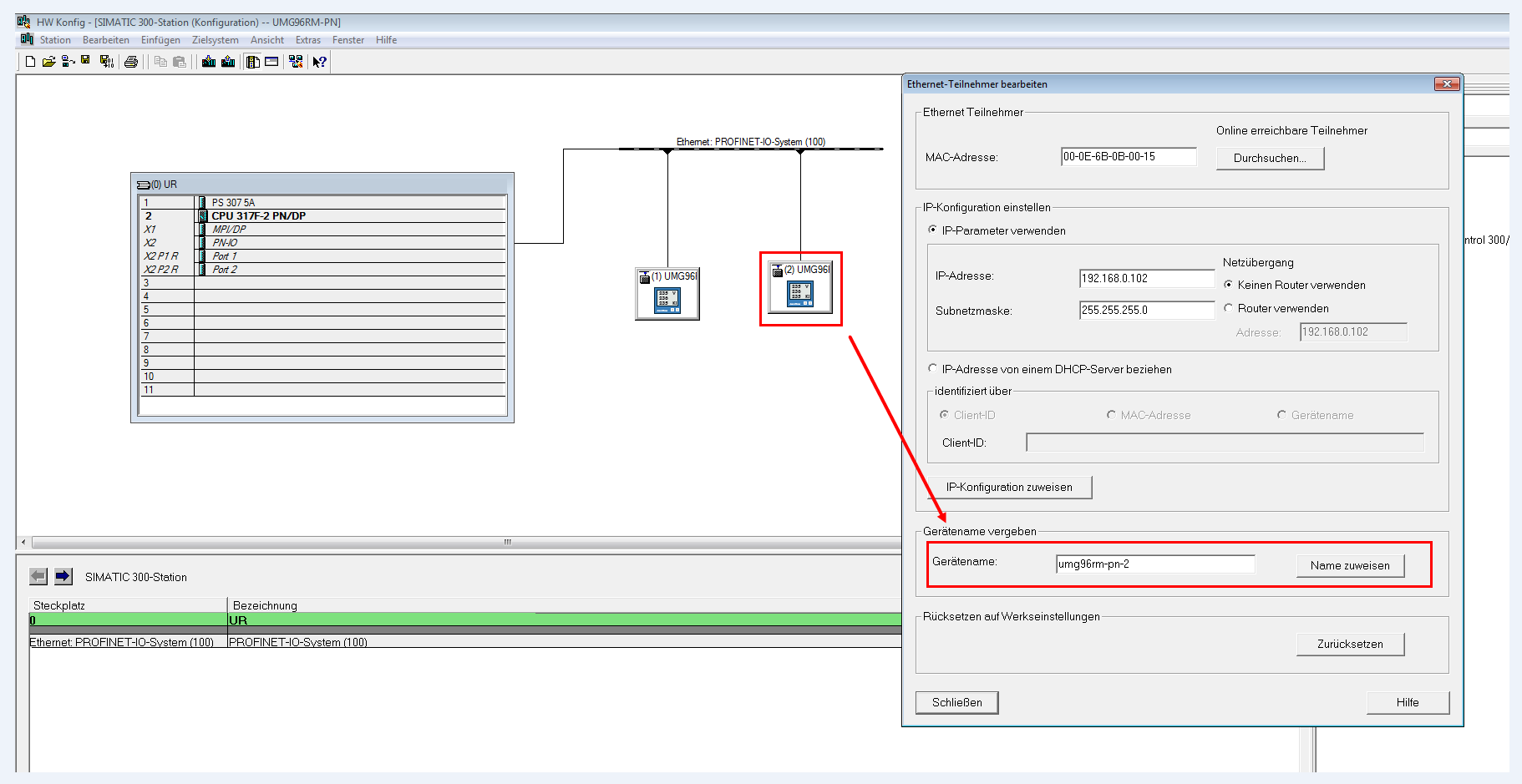Click Open Online station toolbar icon
1522x784 pixels.
68,62
